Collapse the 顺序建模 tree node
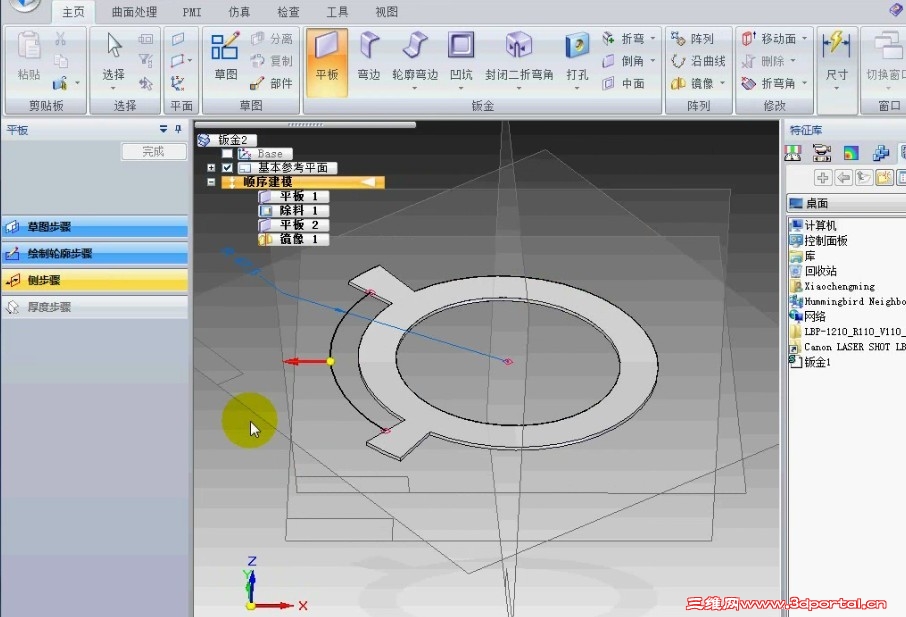This screenshot has width=906, height=617. [211, 182]
